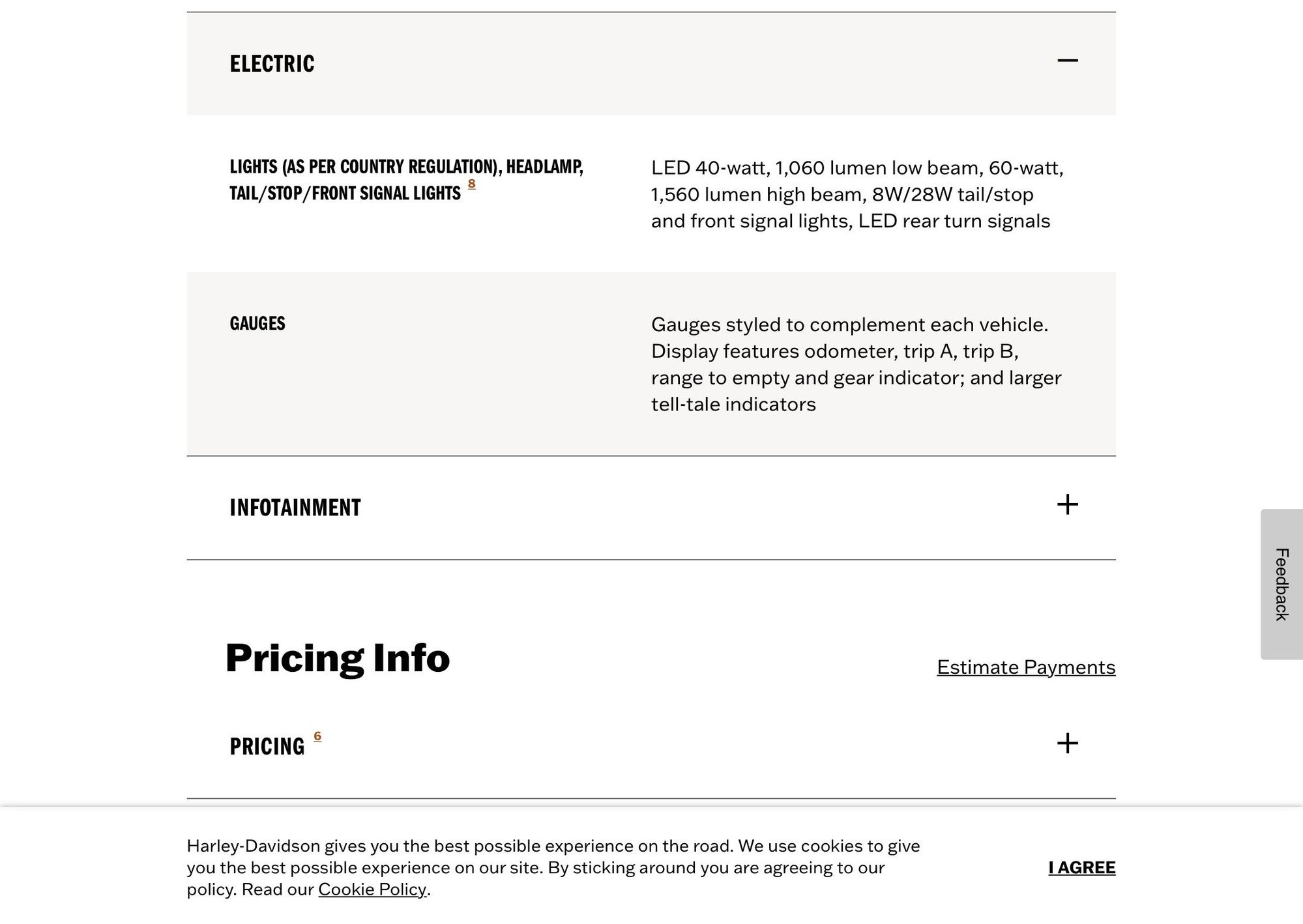This screenshot has height=924, width=1303.
Task: Open the Feedback side tab
Action: click(1281, 584)
